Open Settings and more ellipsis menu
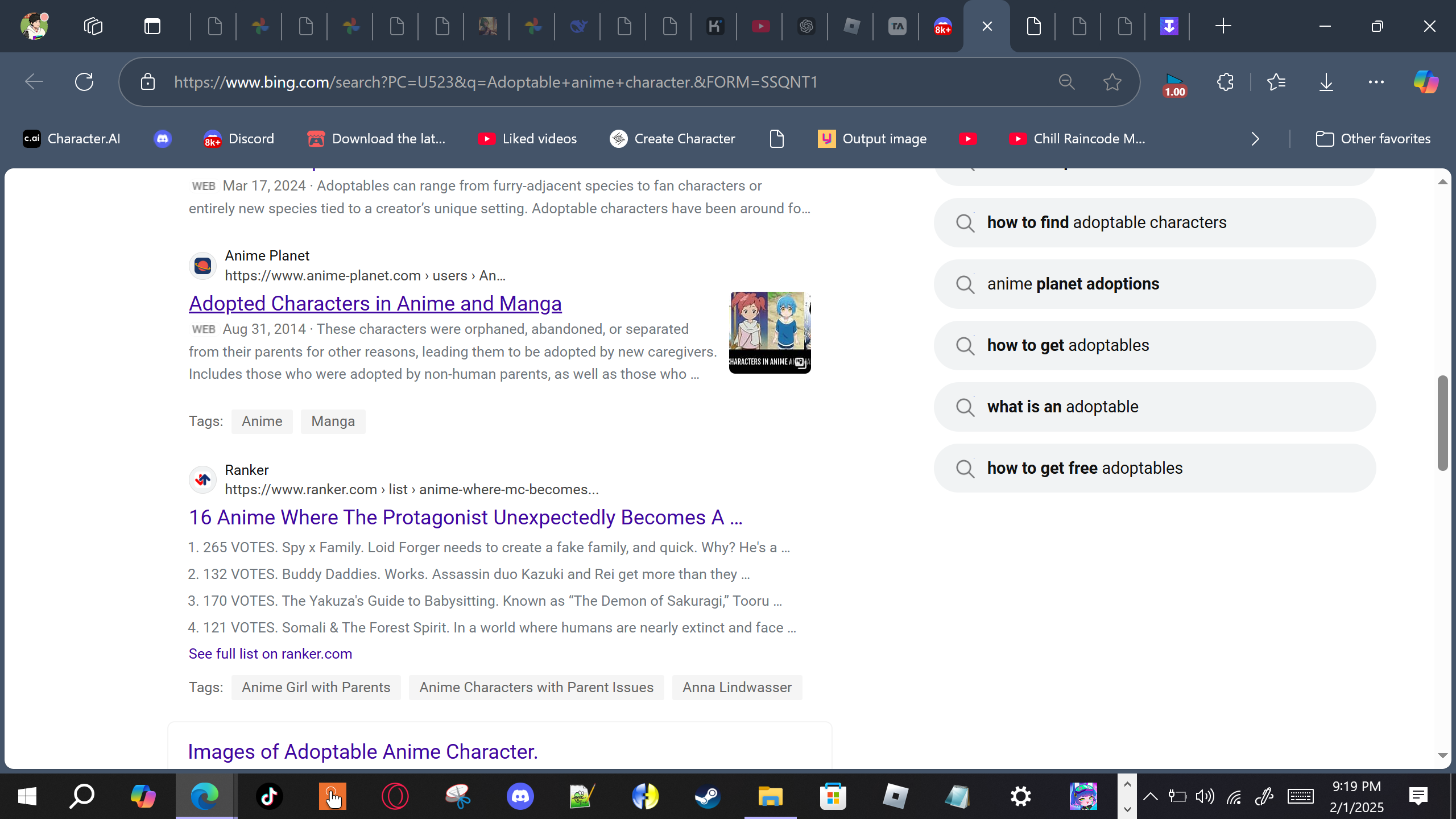Screen dimensions: 1456x819 [1376, 82]
